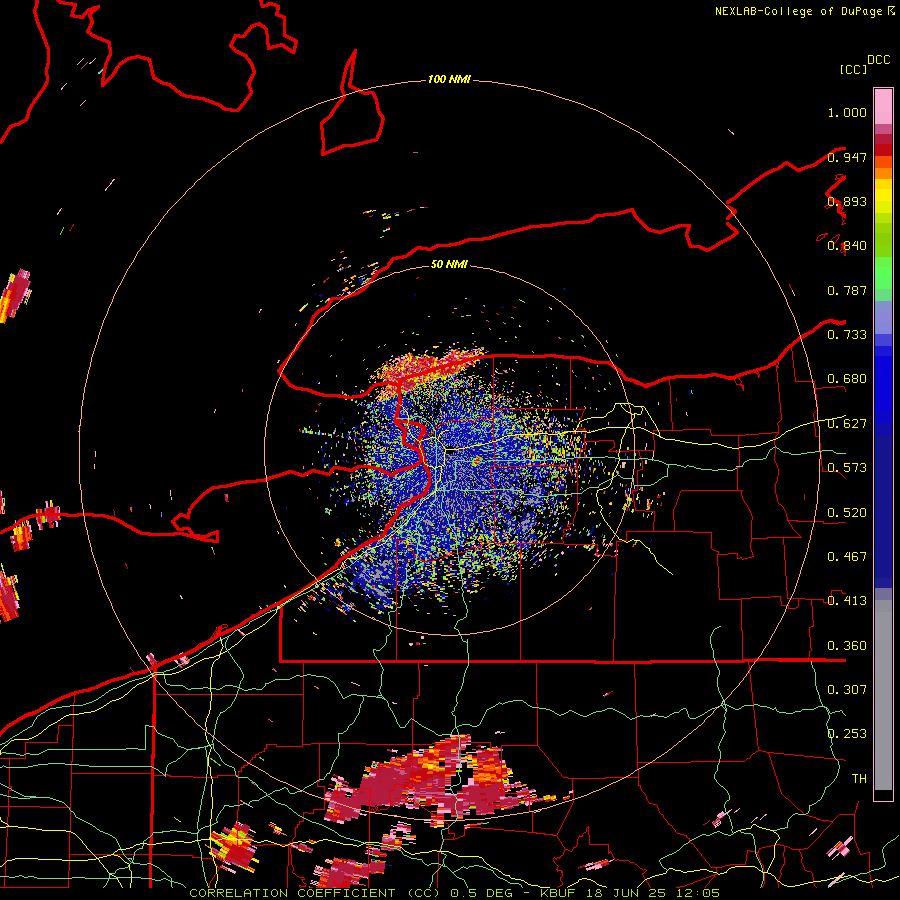Click the 0.893 legend value

847,201
